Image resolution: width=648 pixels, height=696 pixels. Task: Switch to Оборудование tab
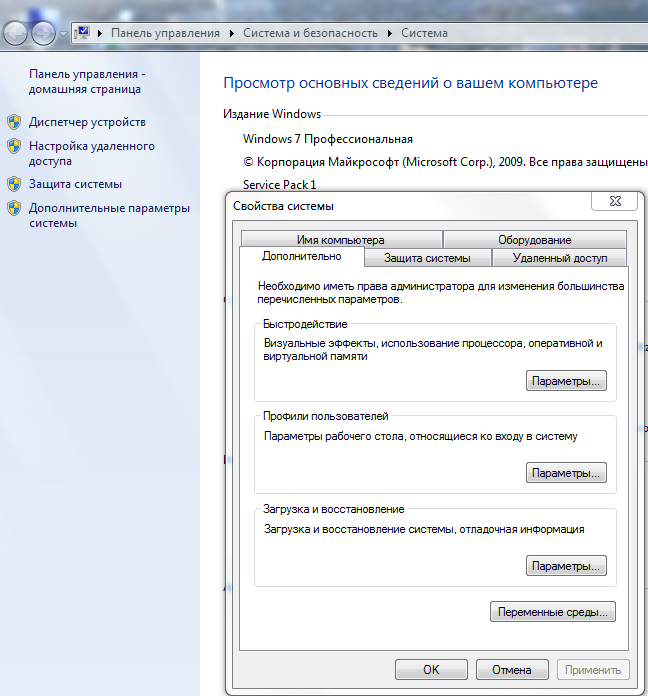535,240
